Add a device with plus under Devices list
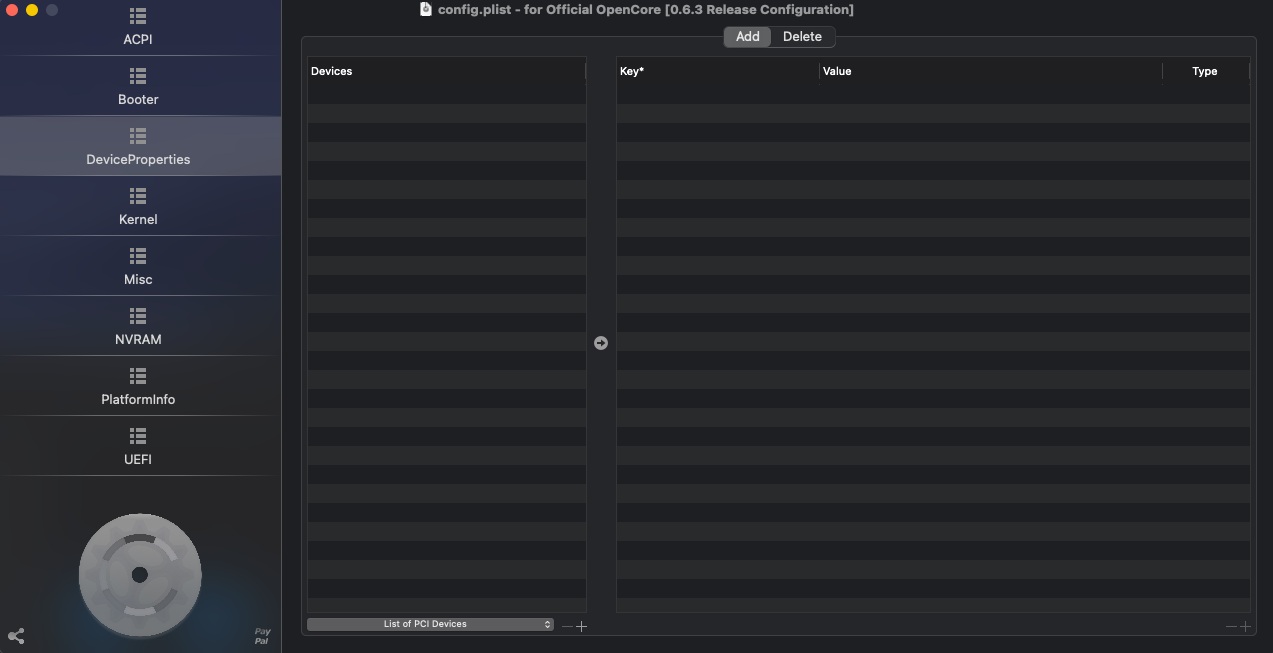Image resolution: width=1273 pixels, height=653 pixels. point(582,626)
